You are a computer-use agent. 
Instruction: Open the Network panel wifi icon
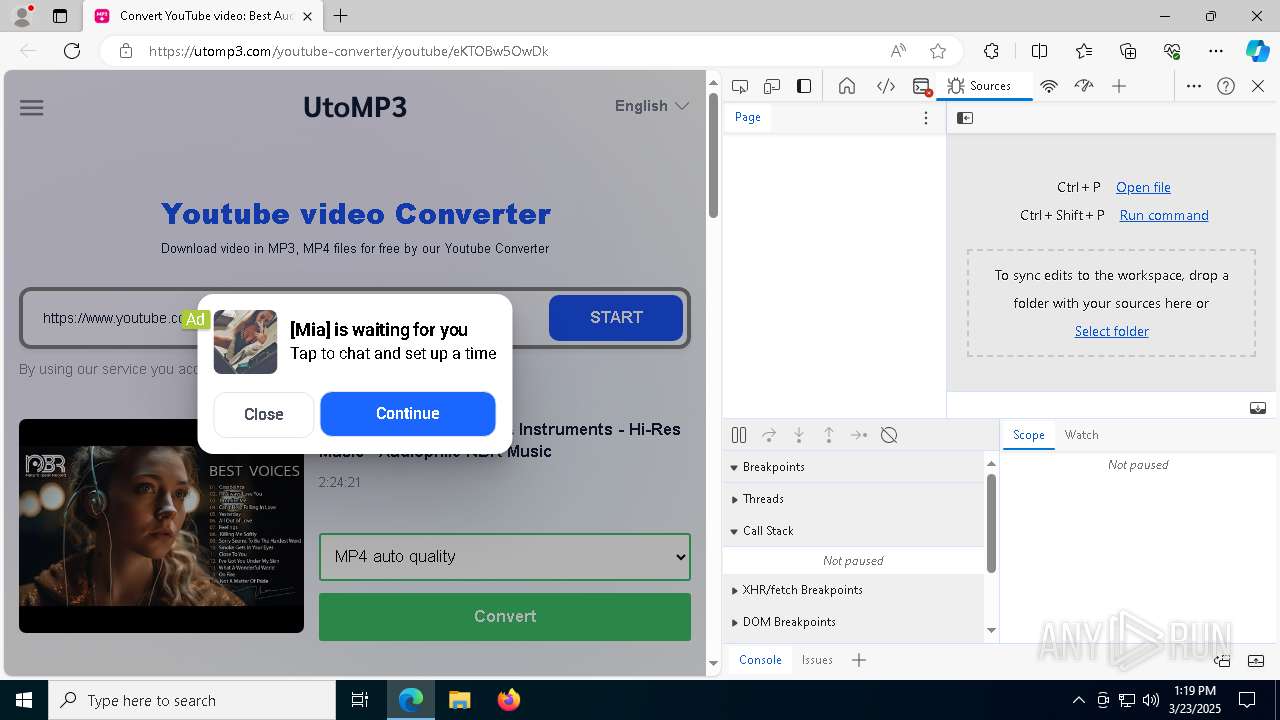1049,86
